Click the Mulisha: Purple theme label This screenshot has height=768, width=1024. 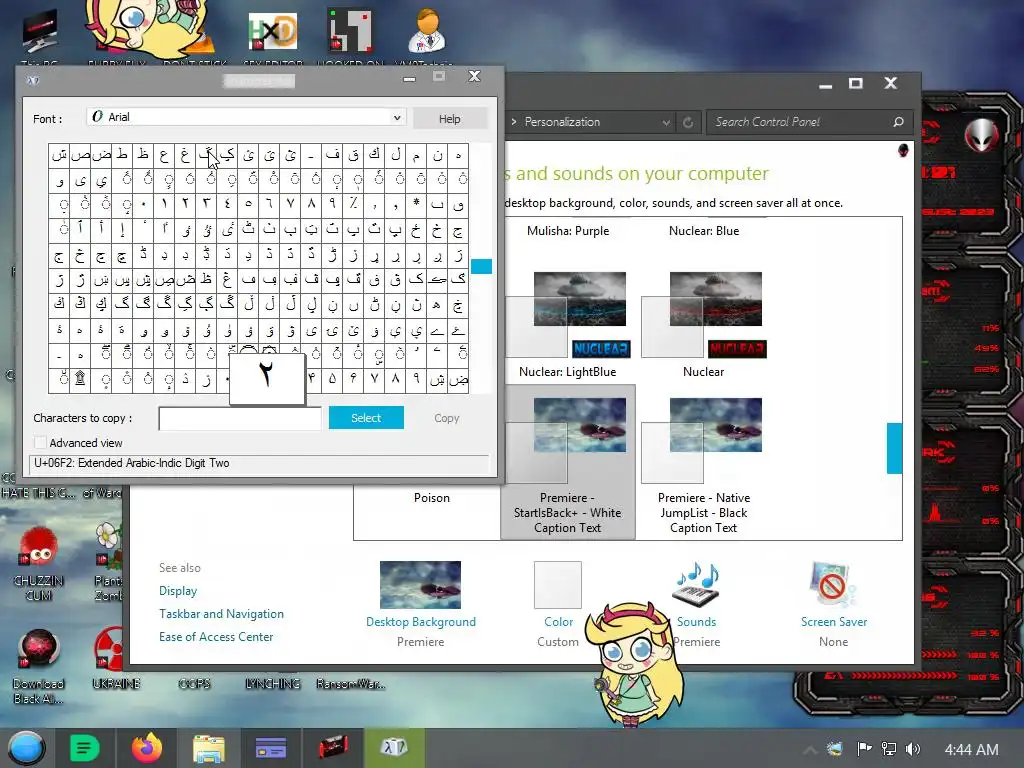pos(568,231)
